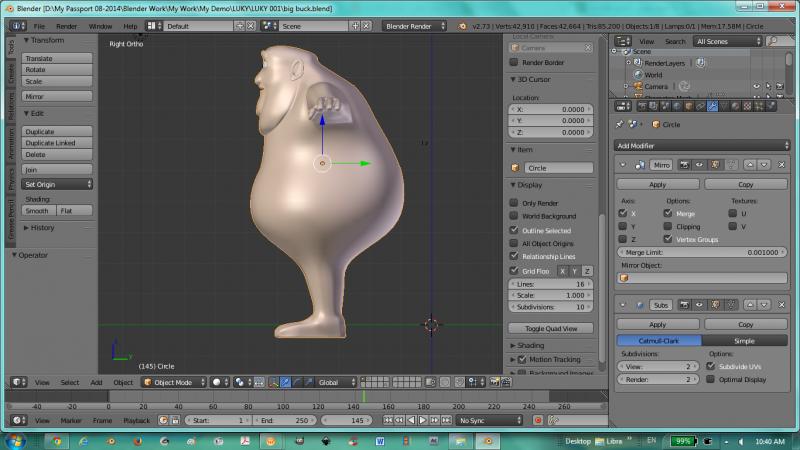Click the Mirror Object field cube icon
This screenshot has width=800, height=450.
(624, 278)
